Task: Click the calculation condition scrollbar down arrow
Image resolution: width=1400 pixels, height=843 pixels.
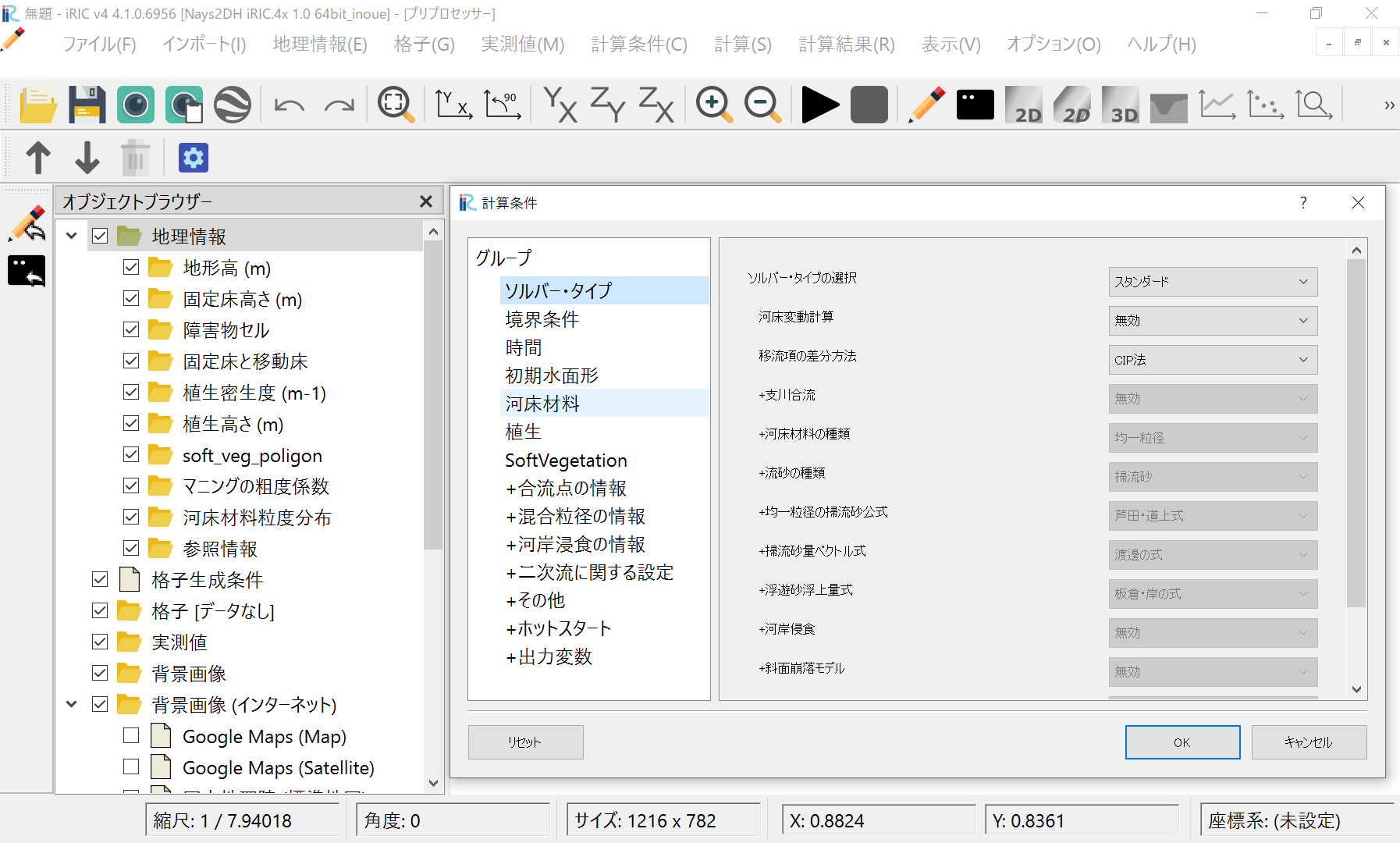Action: coord(1356,689)
